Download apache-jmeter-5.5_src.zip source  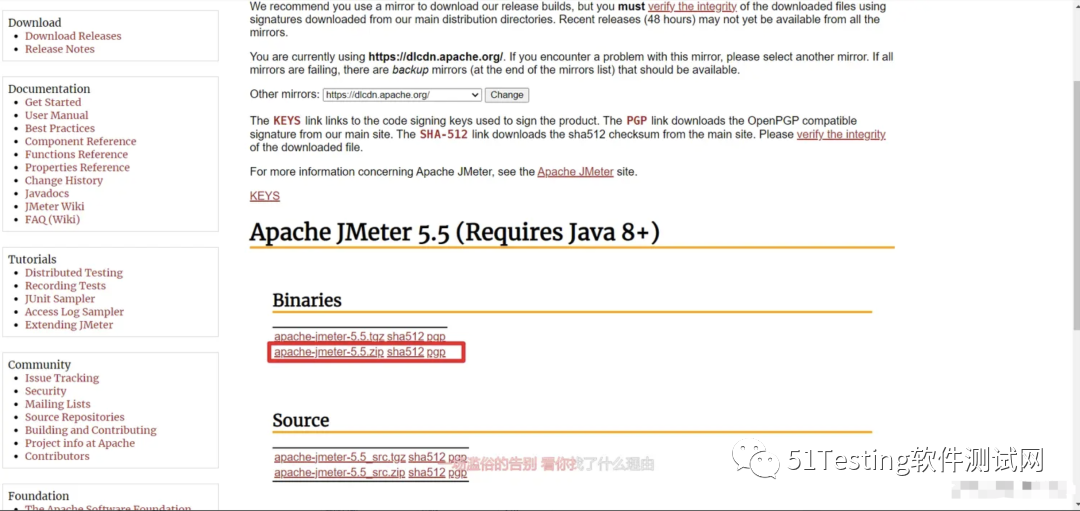pyautogui.click(x=340, y=473)
